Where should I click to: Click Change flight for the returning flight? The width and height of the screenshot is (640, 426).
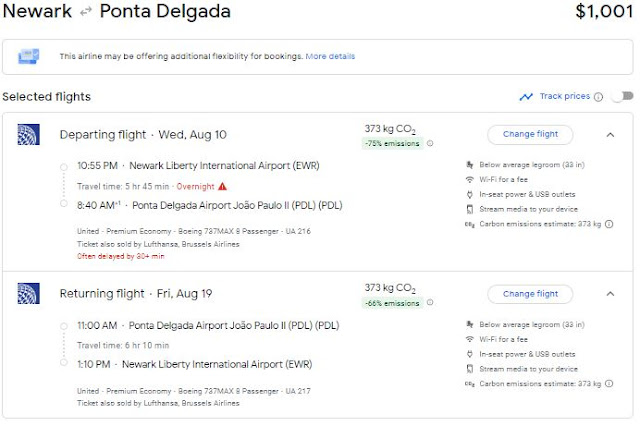(x=530, y=294)
